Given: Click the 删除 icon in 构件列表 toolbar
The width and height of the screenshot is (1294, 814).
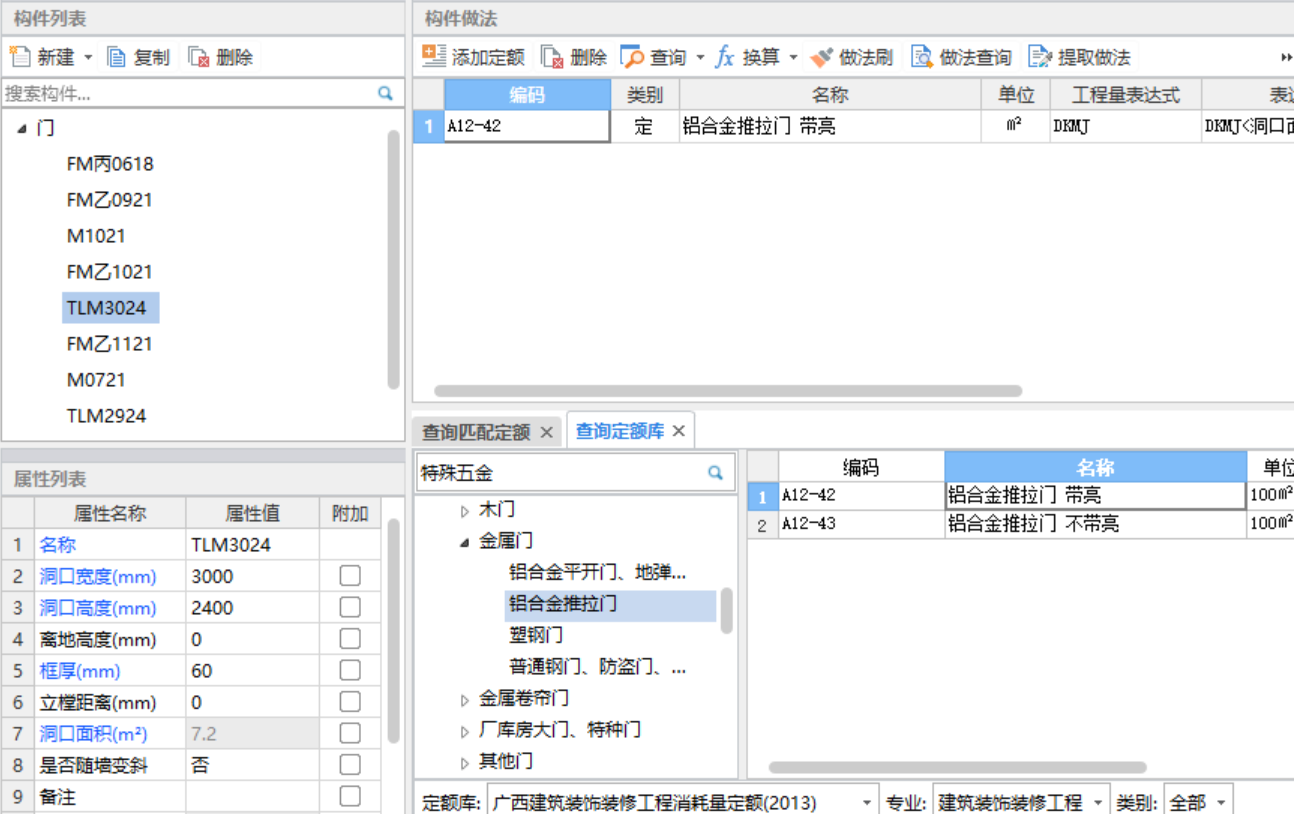Looking at the screenshot, I should 199,57.
